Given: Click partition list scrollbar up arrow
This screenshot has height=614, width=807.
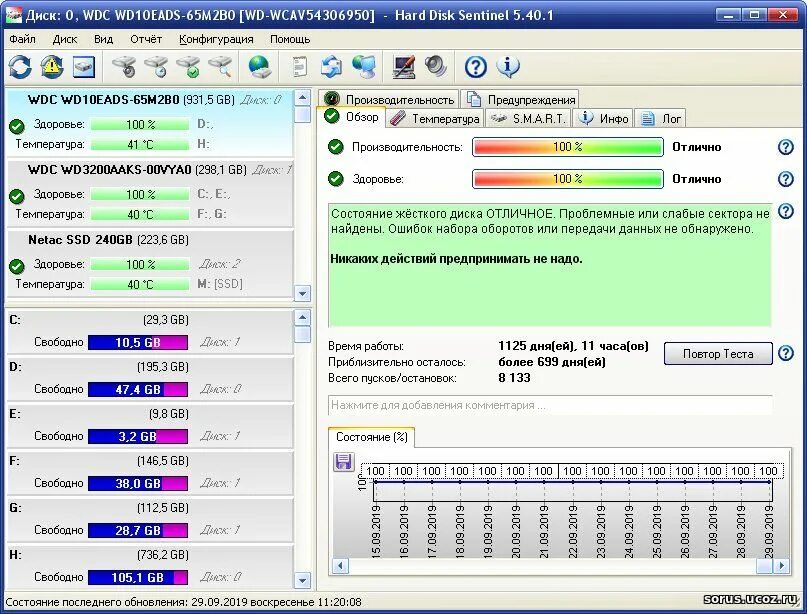Looking at the screenshot, I should [x=303, y=318].
